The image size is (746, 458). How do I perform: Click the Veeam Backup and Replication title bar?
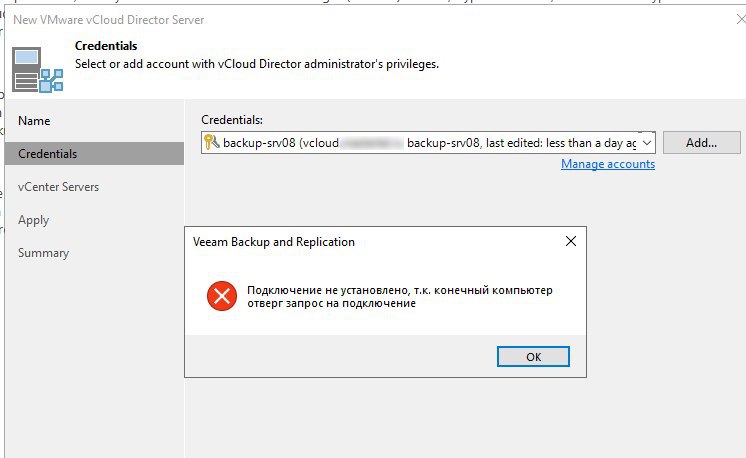[373, 242]
